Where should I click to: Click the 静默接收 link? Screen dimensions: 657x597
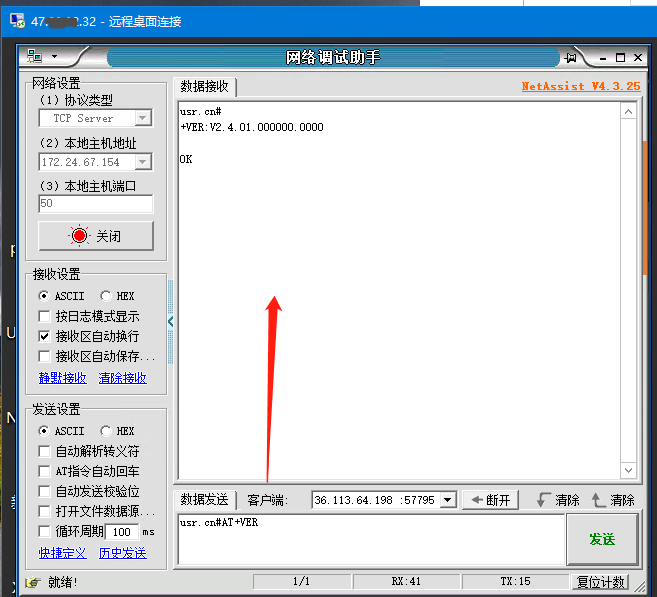[62, 378]
